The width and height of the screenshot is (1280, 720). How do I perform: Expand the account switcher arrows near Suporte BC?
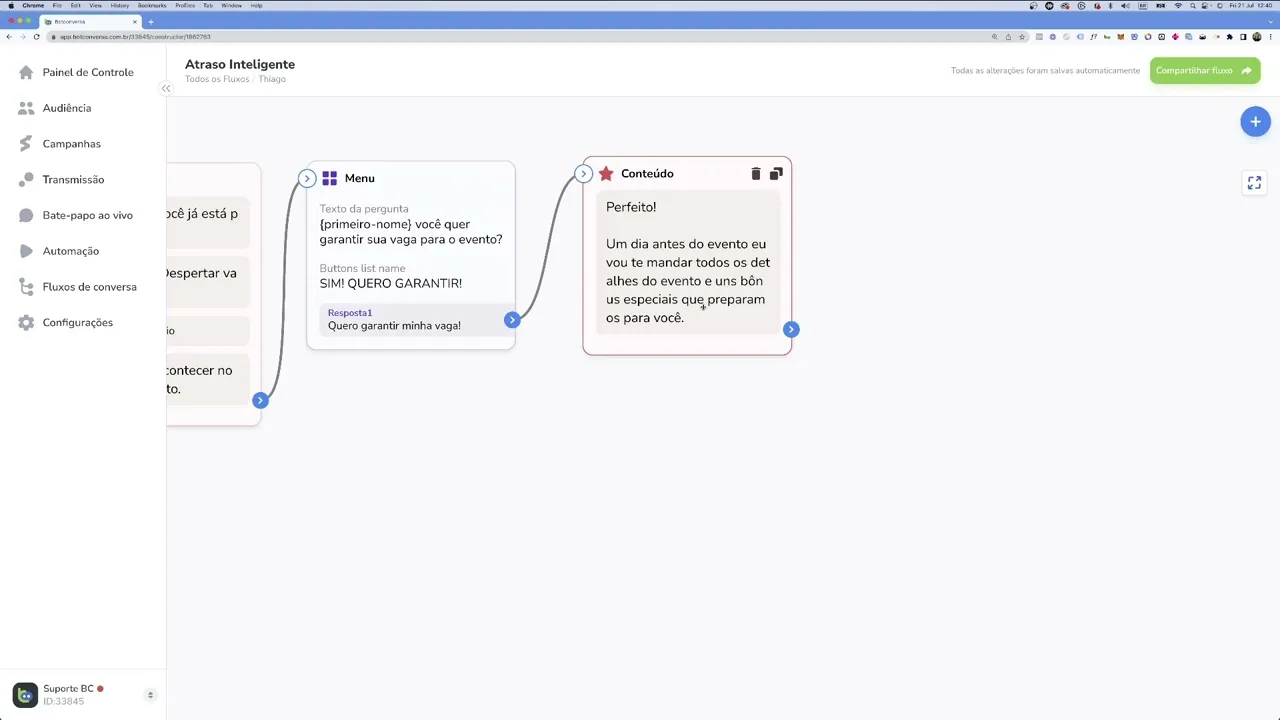click(x=150, y=695)
